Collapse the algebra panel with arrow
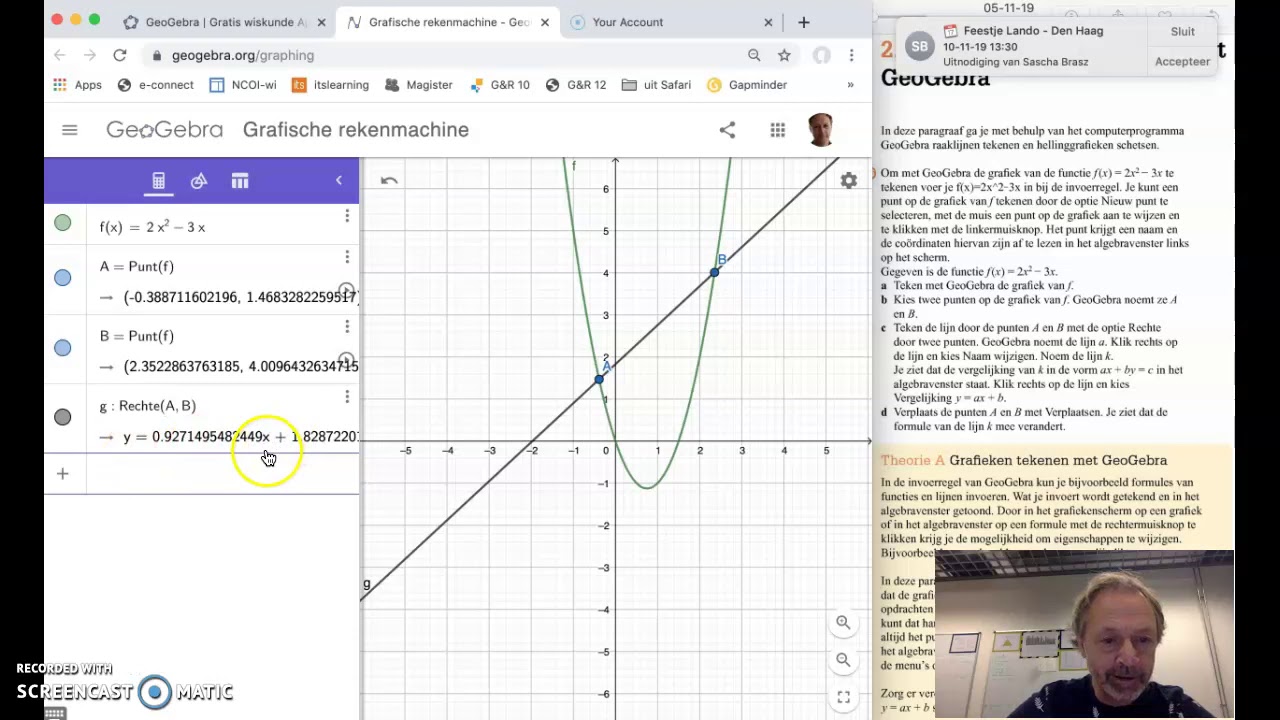Screen dimensions: 1280x720 click(x=338, y=181)
